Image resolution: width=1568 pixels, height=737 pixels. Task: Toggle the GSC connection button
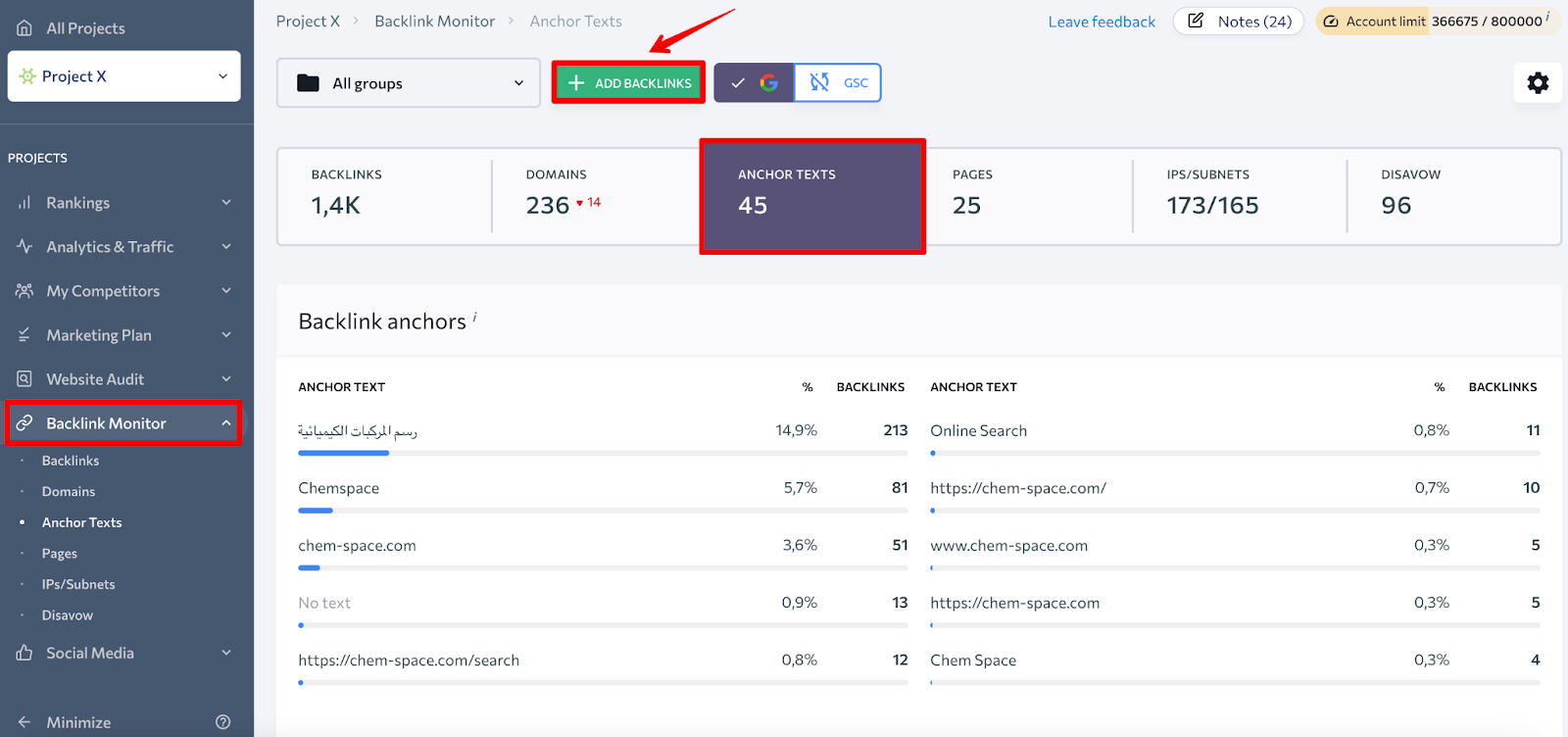[838, 83]
